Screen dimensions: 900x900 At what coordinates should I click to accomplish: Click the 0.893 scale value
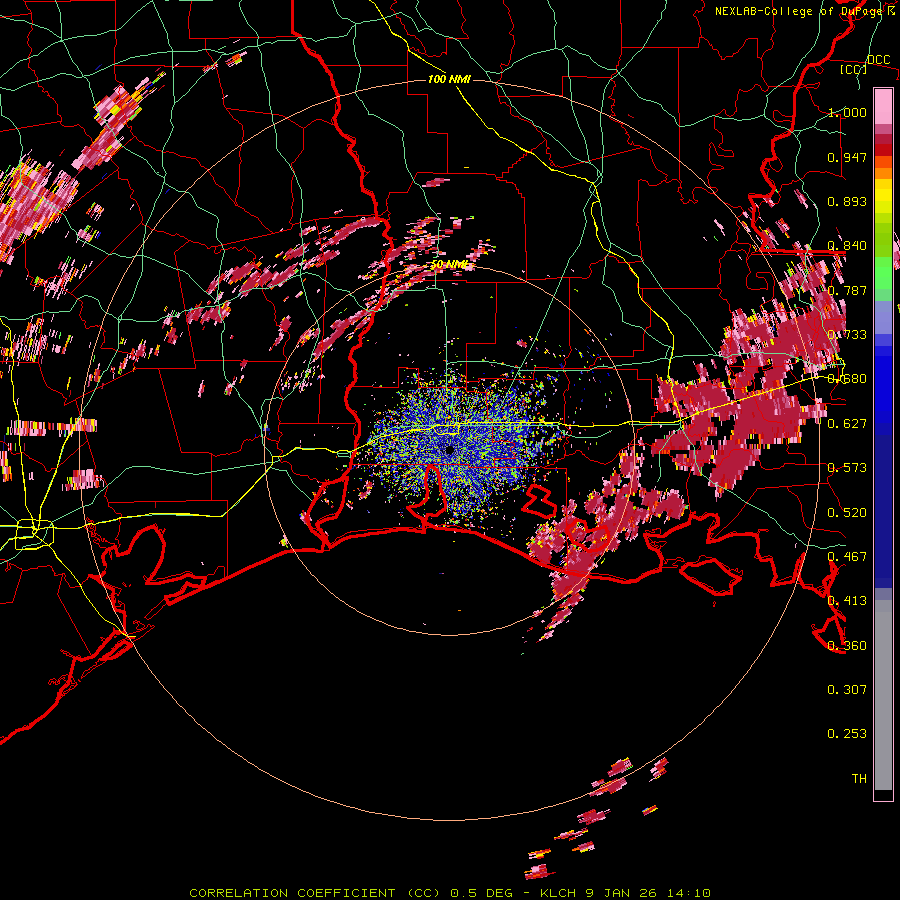pos(847,201)
